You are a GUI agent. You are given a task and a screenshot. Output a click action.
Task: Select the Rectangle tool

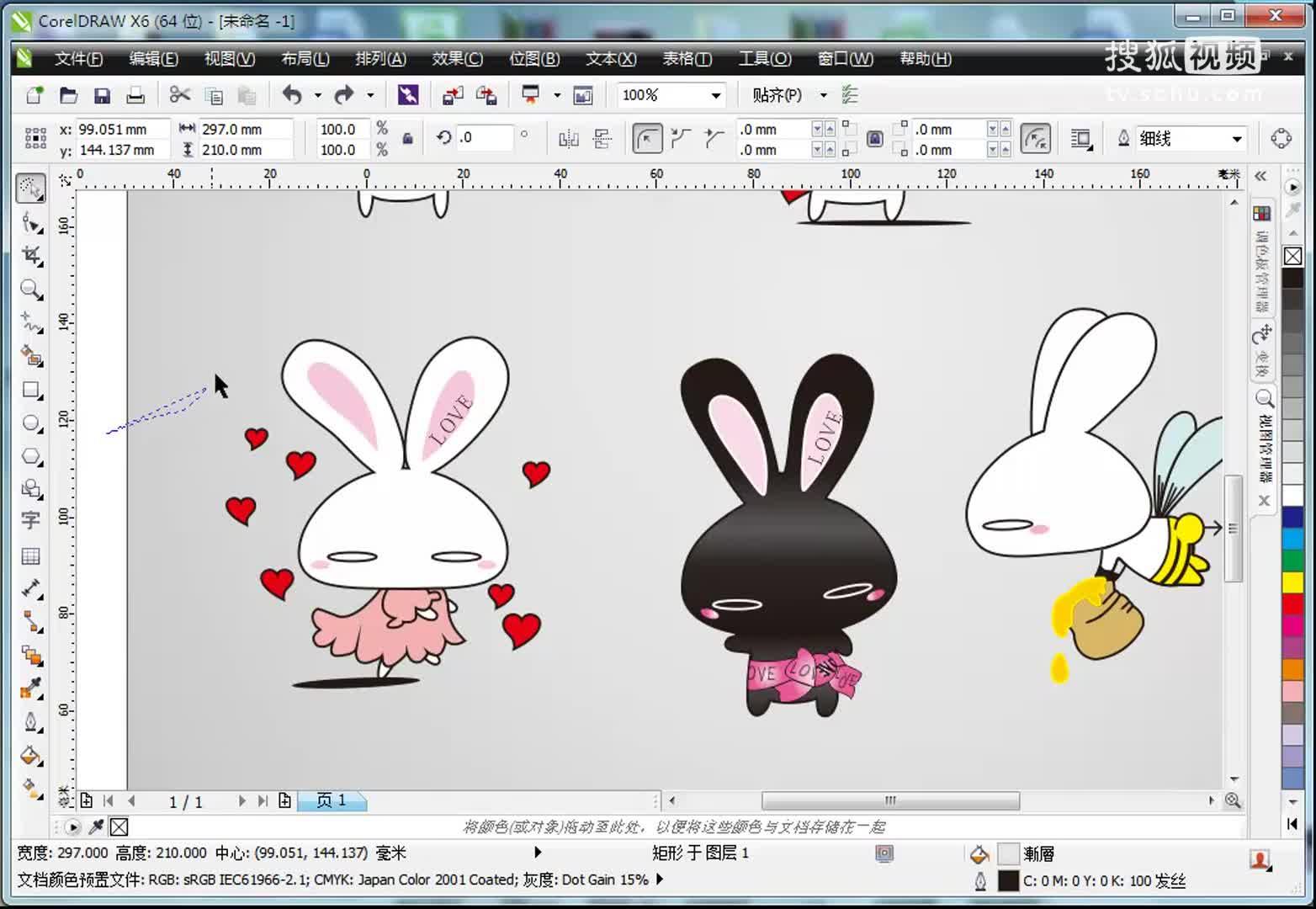pyautogui.click(x=31, y=391)
